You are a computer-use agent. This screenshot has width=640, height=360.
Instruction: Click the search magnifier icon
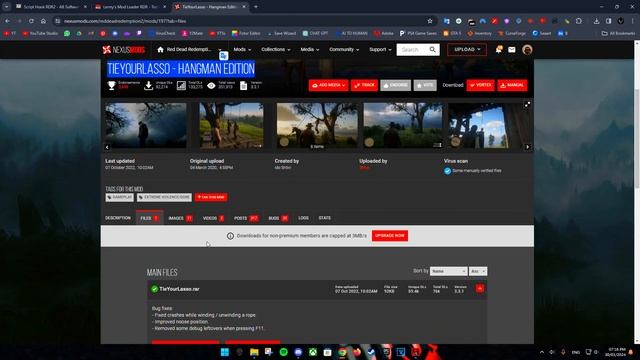(433, 49)
